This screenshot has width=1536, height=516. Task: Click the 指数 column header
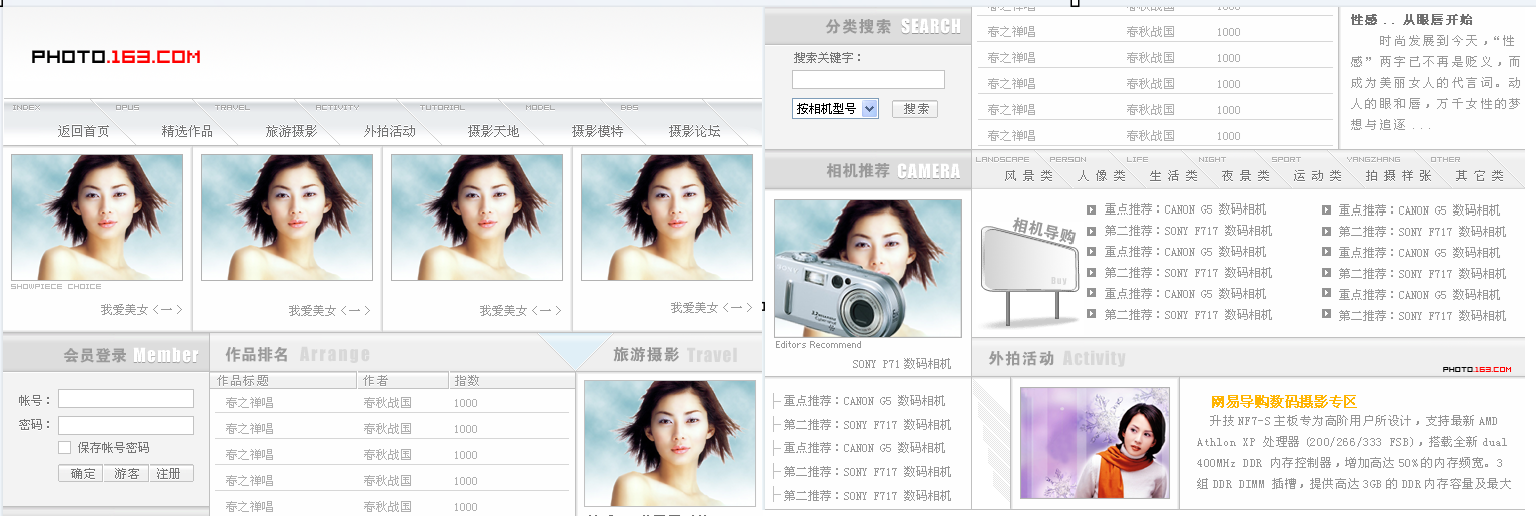[467, 381]
